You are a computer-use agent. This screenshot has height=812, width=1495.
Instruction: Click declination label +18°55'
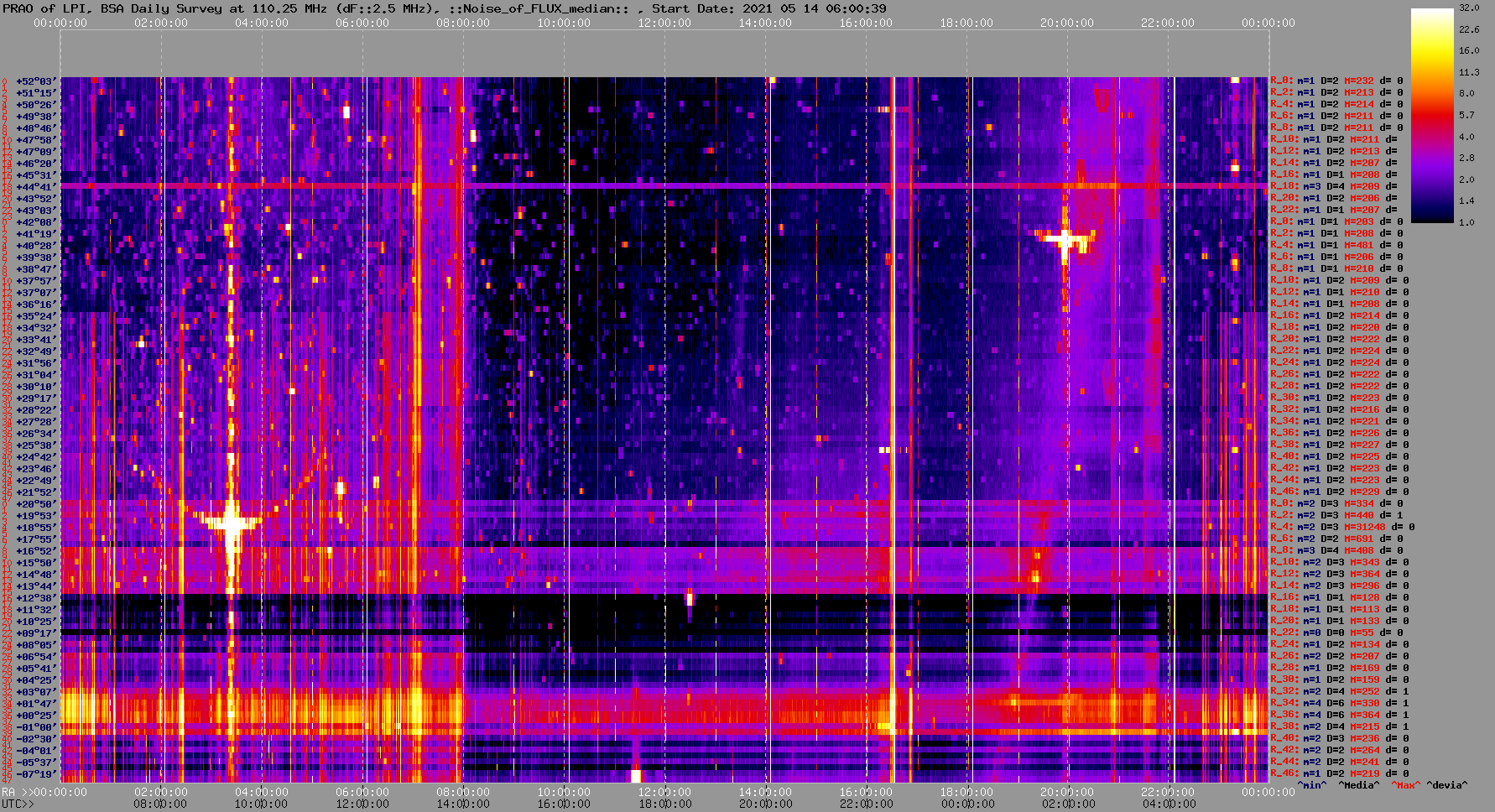(x=36, y=528)
